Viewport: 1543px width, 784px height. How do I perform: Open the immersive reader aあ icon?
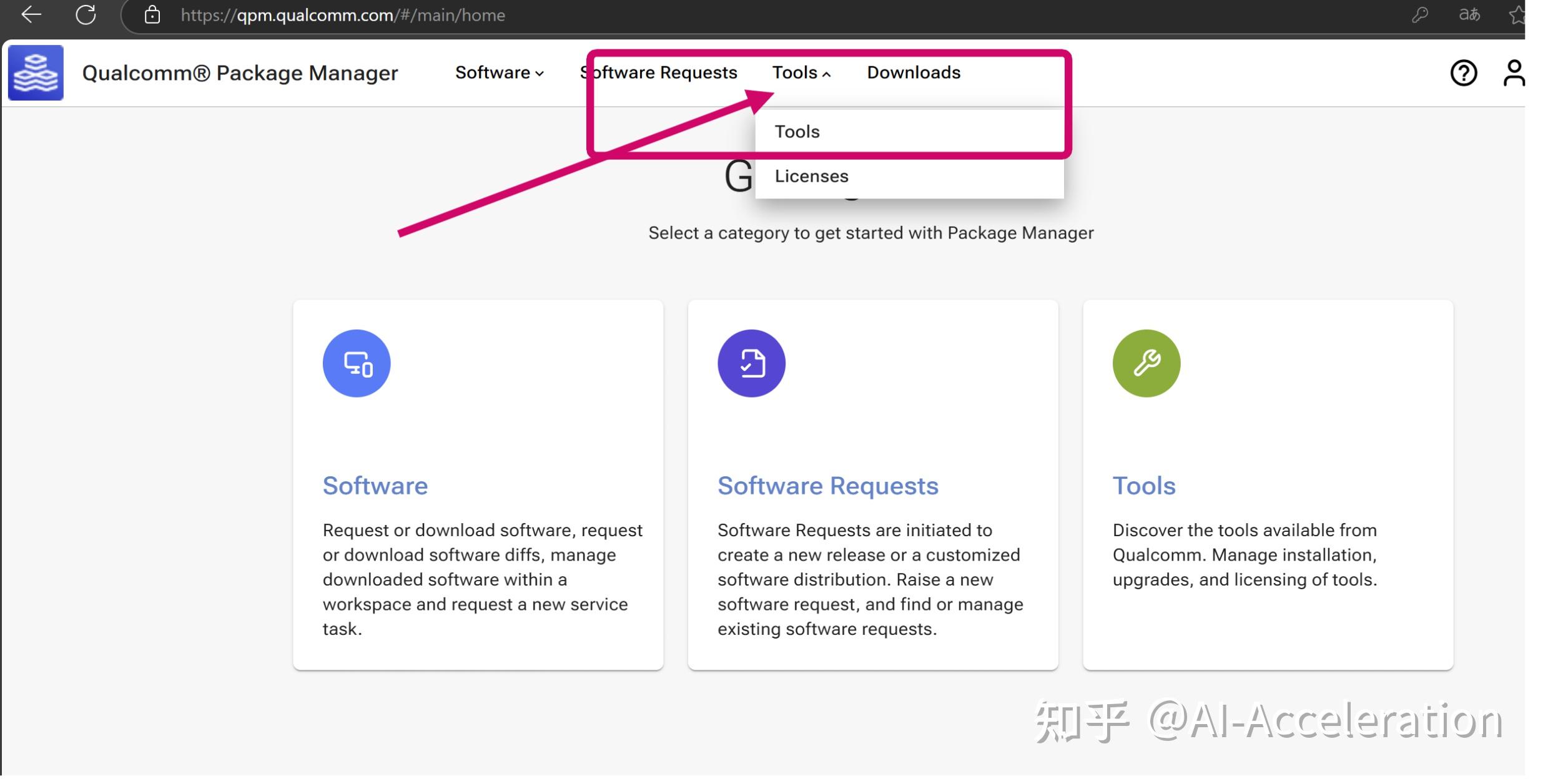pos(1471,14)
